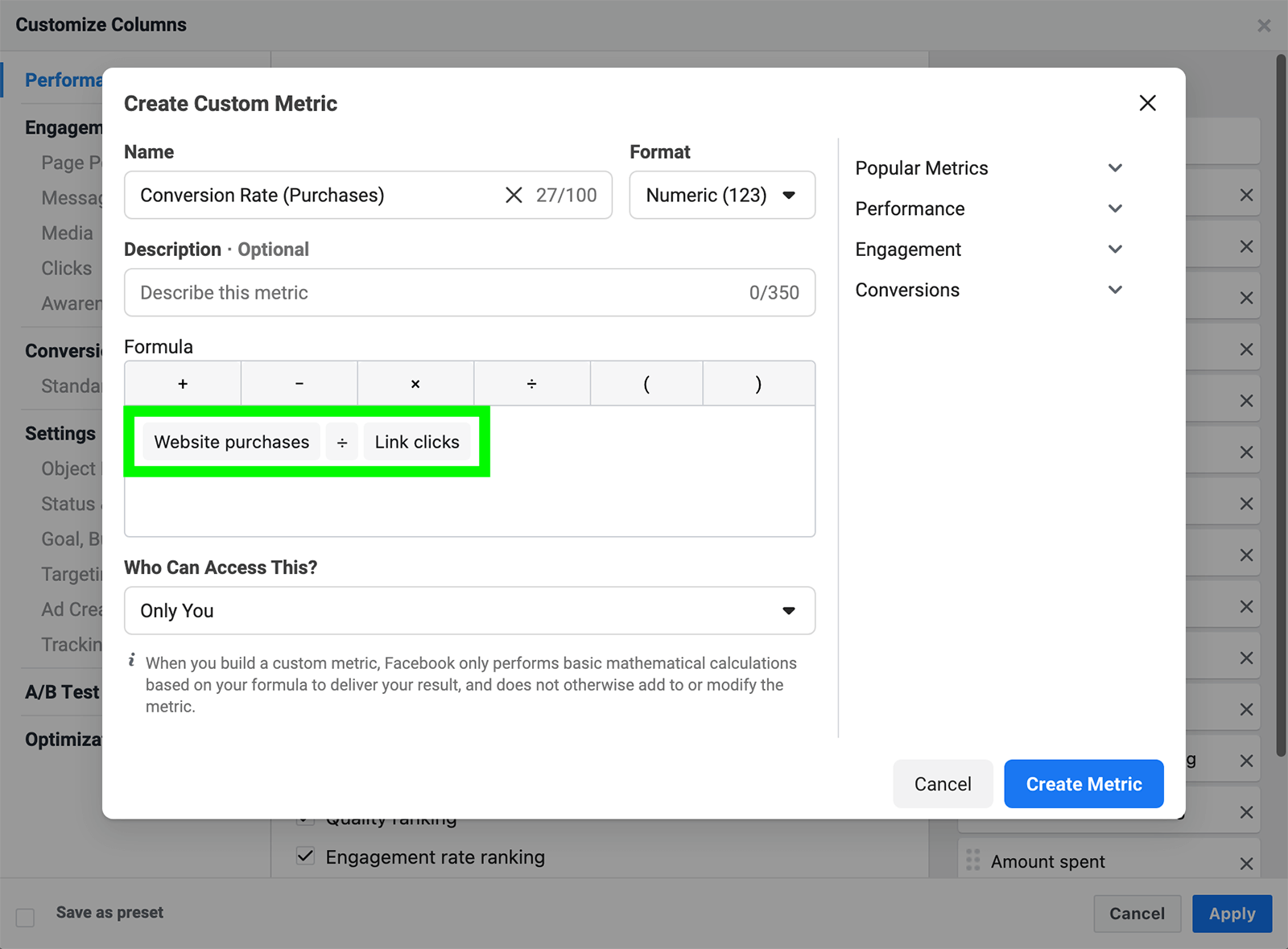Click Cancel in Customize Columns window
The width and height of the screenshot is (1288, 949).
point(1137,914)
